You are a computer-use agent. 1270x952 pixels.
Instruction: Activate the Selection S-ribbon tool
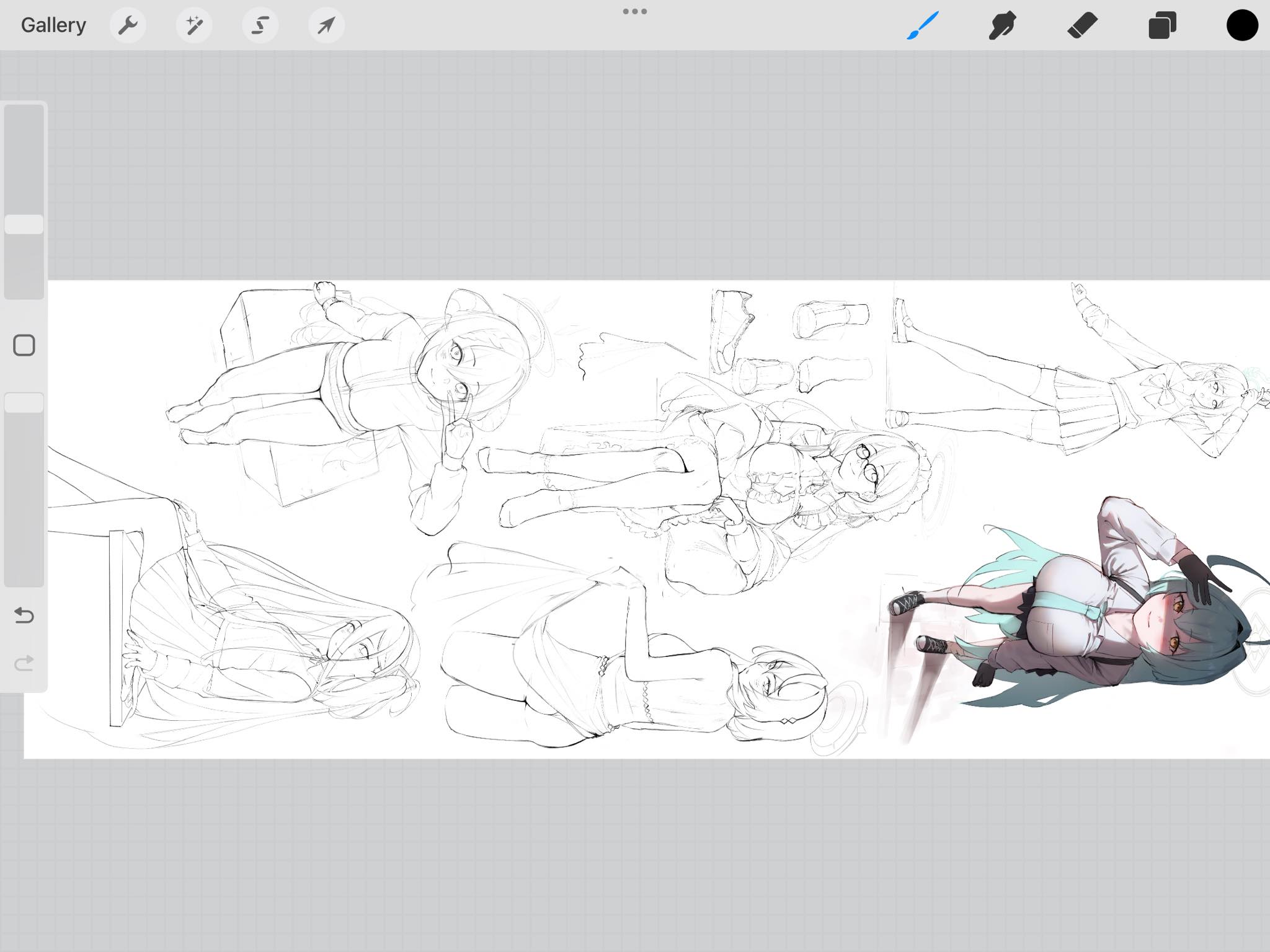pos(260,25)
